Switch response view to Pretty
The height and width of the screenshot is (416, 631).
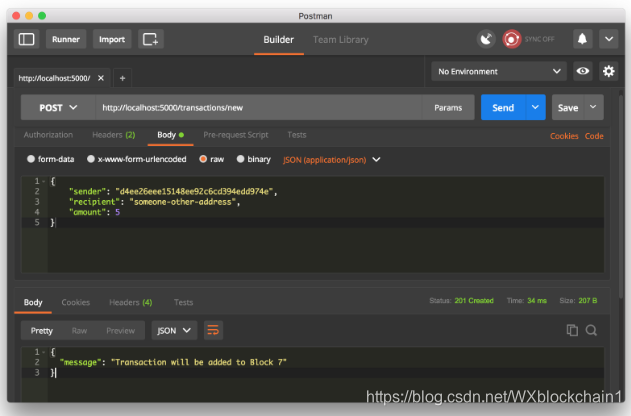click(x=41, y=331)
